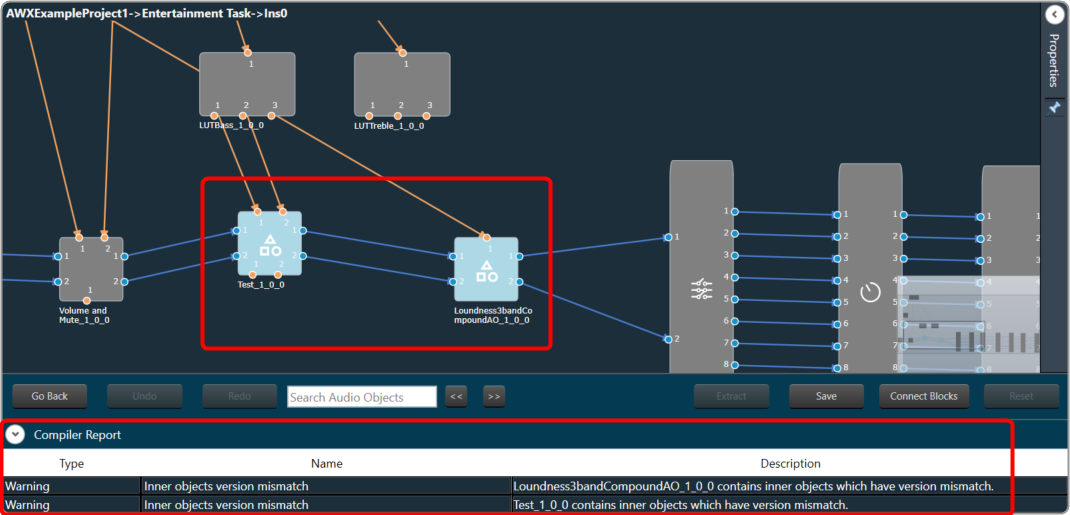The width and height of the screenshot is (1070, 515).
Task: Click input pin 1 of Loundness3bandCompoundAO_1_0_0
Action: click(x=452, y=256)
